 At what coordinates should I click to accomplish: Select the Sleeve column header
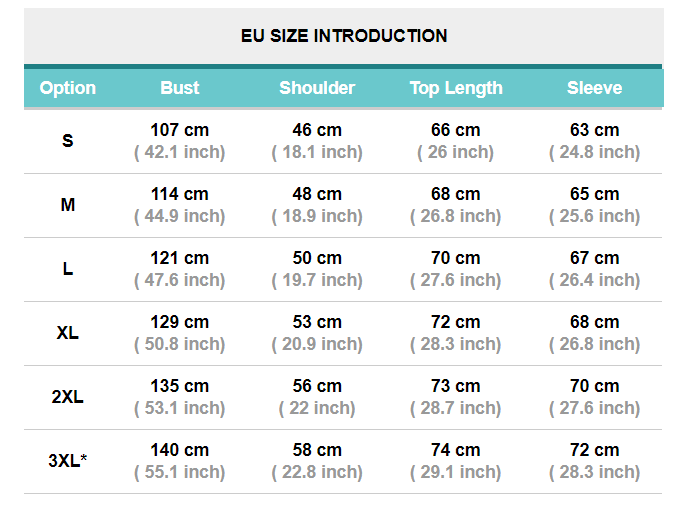point(594,88)
